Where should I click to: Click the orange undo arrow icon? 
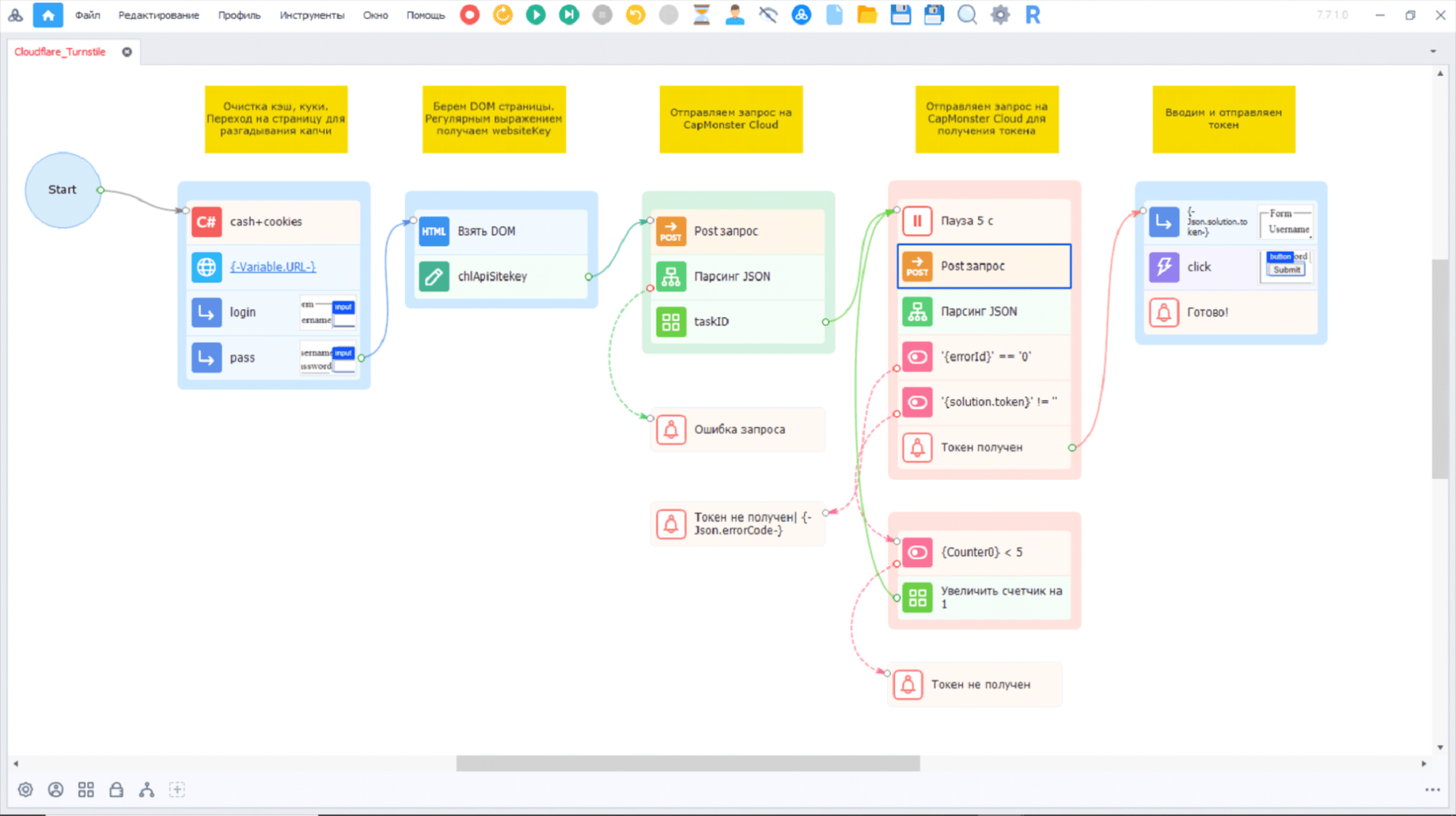pos(636,15)
